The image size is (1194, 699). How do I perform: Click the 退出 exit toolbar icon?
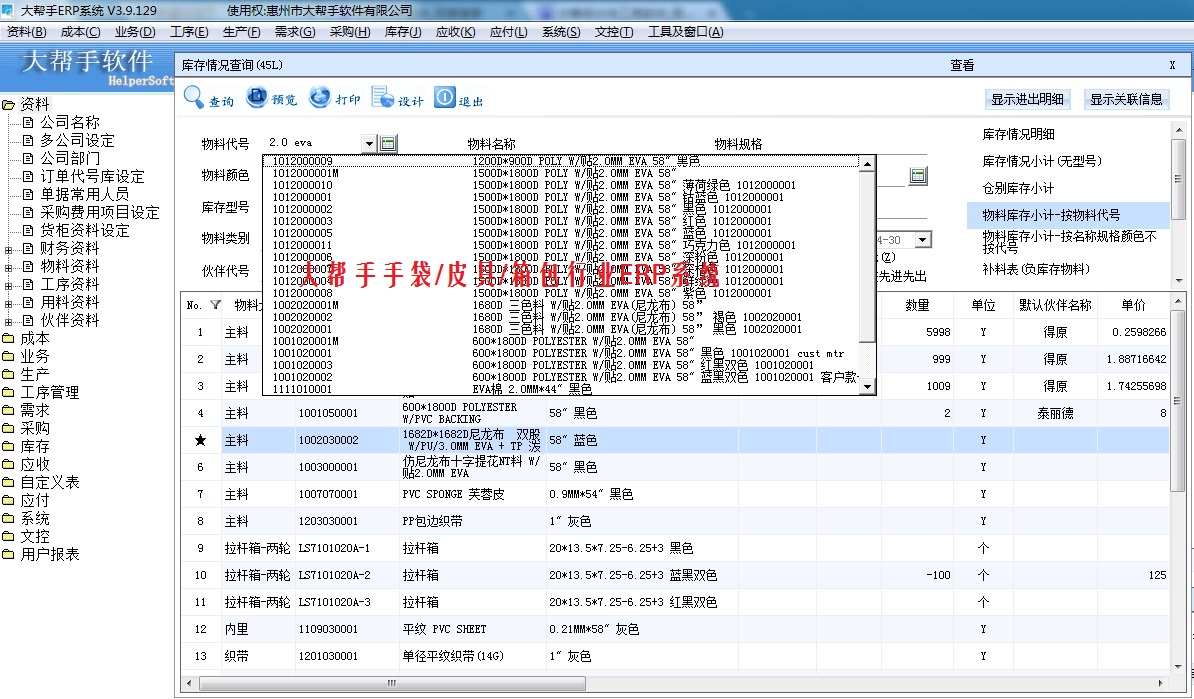click(x=445, y=97)
